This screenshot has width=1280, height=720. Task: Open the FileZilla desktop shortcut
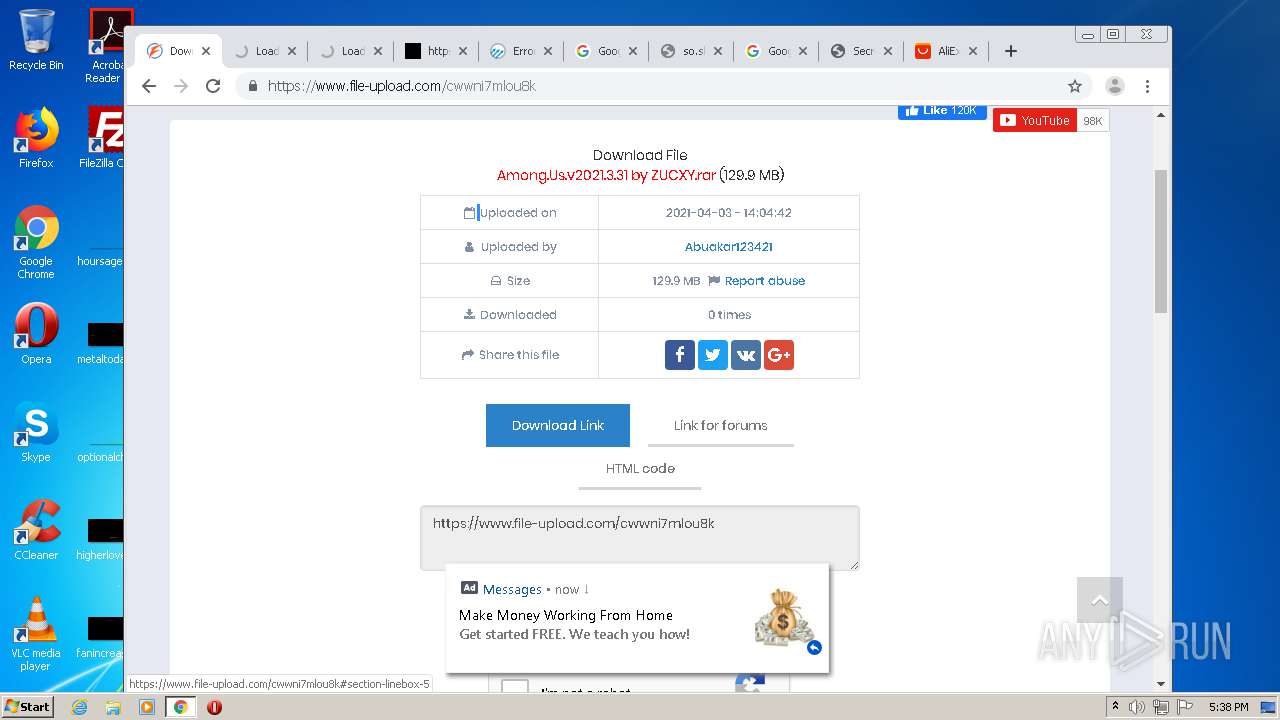[101, 138]
